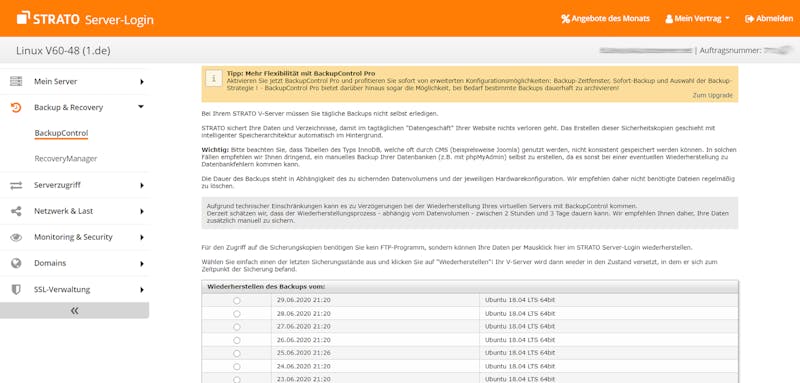Image resolution: width=800 pixels, height=383 pixels.
Task: Click Abmelden to log out
Action: pos(774,18)
